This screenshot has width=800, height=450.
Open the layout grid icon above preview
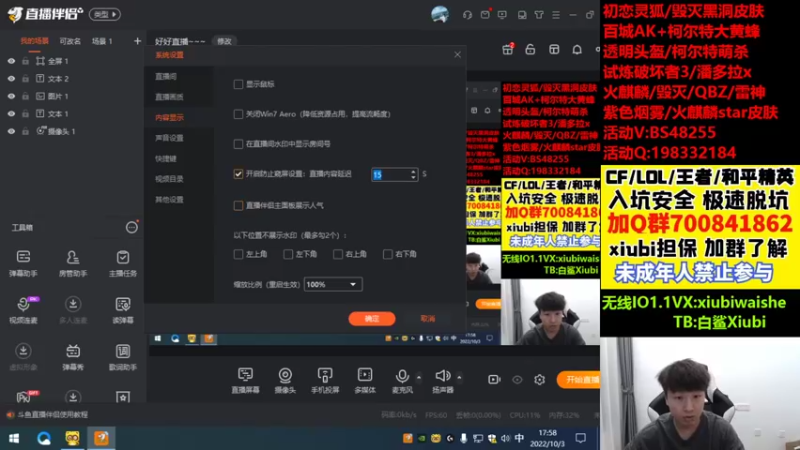pyautogui.click(x=554, y=49)
